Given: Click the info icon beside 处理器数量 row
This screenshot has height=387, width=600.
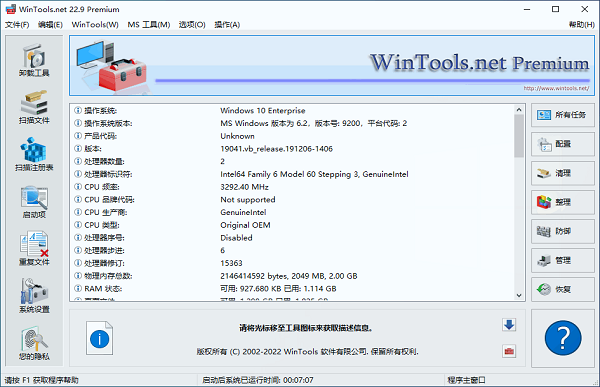Looking at the screenshot, I should point(78,161).
